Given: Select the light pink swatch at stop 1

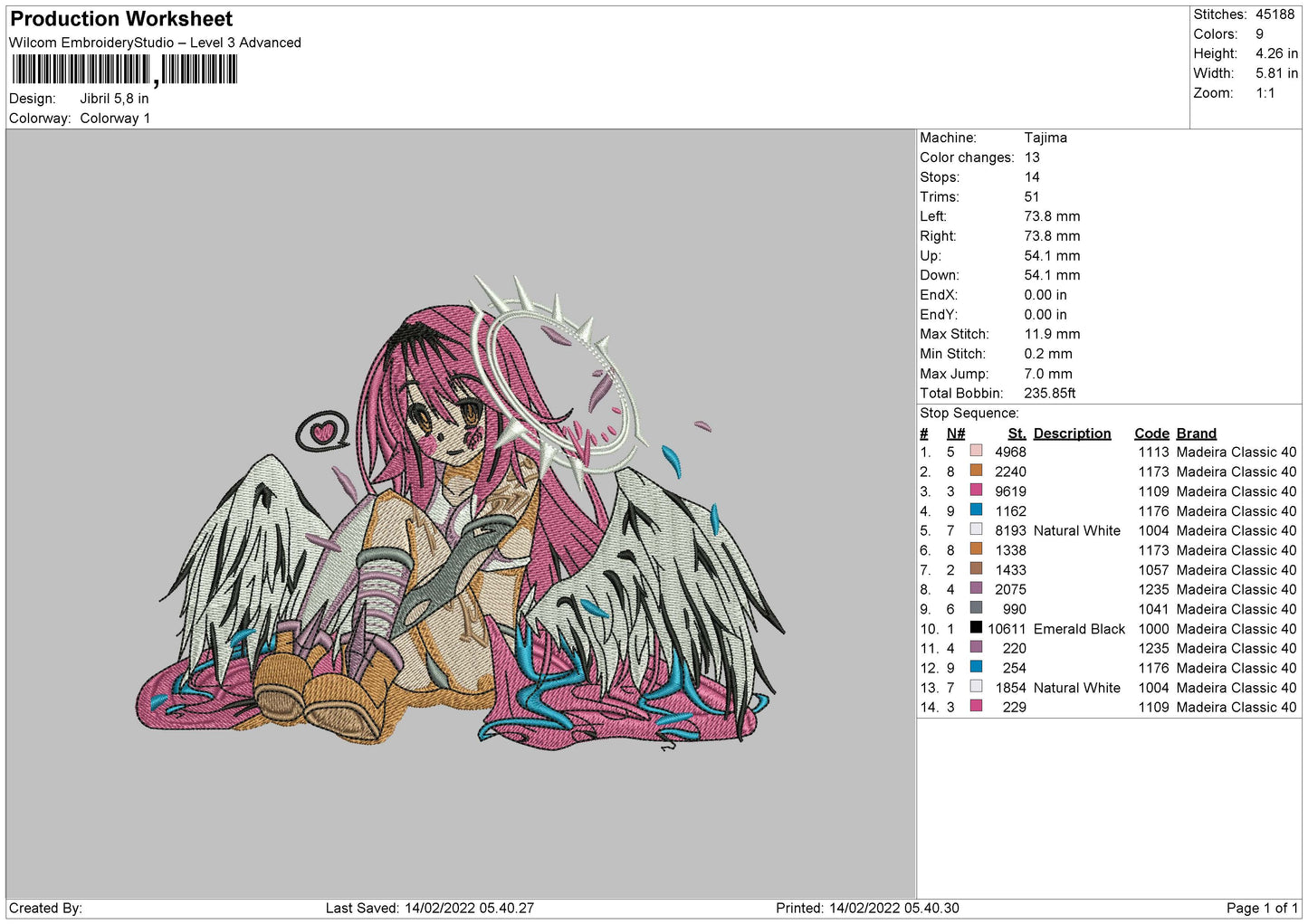Looking at the screenshot, I should coord(976,451).
